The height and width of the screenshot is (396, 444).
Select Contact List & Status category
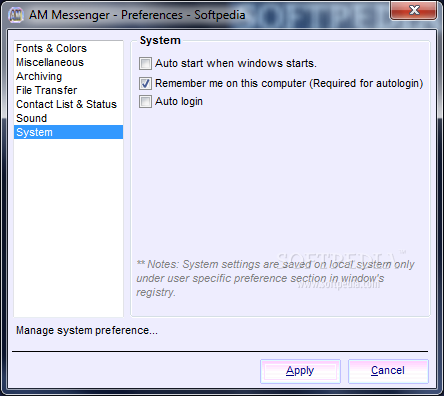[x=68, y=104]
